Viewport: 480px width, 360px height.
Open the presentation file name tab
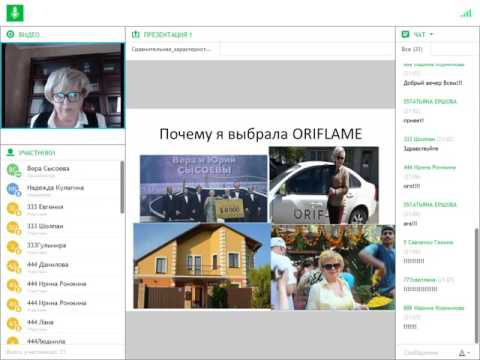click(173, 49)
